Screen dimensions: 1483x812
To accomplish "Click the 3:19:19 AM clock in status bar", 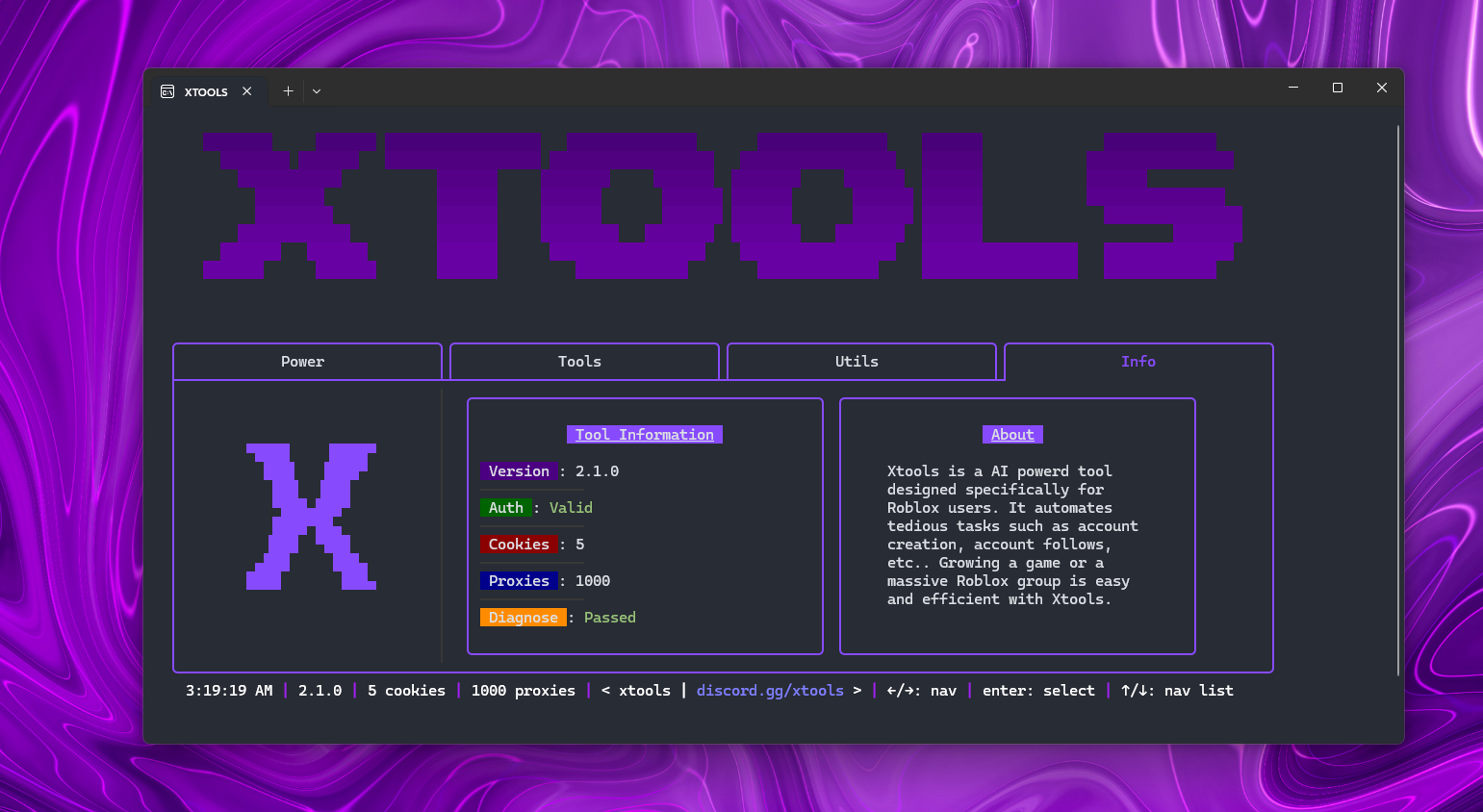I will (x=229, y=691).
